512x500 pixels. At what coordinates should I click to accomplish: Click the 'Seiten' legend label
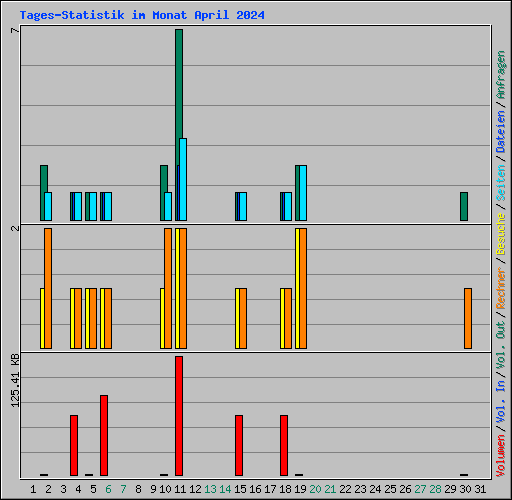(x=501, y=183)
